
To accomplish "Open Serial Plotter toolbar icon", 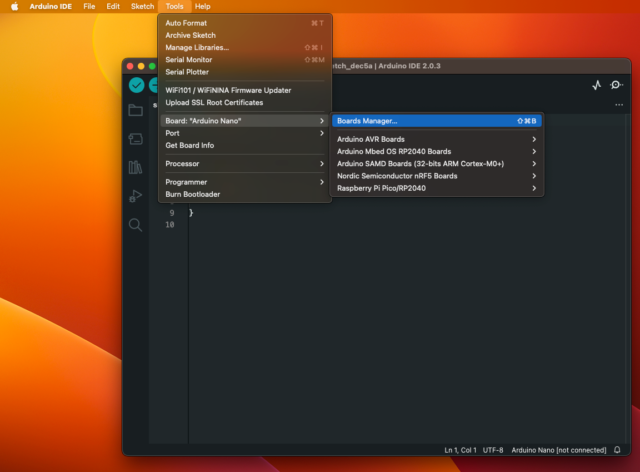I will click(597, 85).
